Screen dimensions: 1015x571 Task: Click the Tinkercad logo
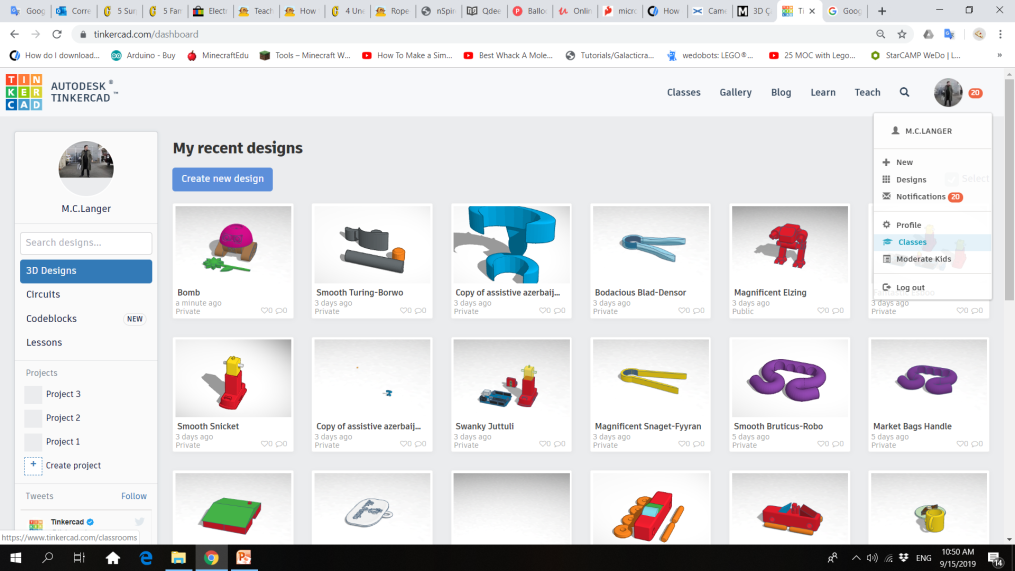tap(24, 92)
